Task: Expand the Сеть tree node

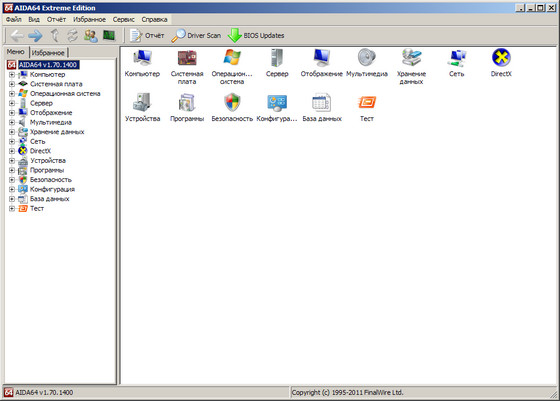Action: coord(12,141)
